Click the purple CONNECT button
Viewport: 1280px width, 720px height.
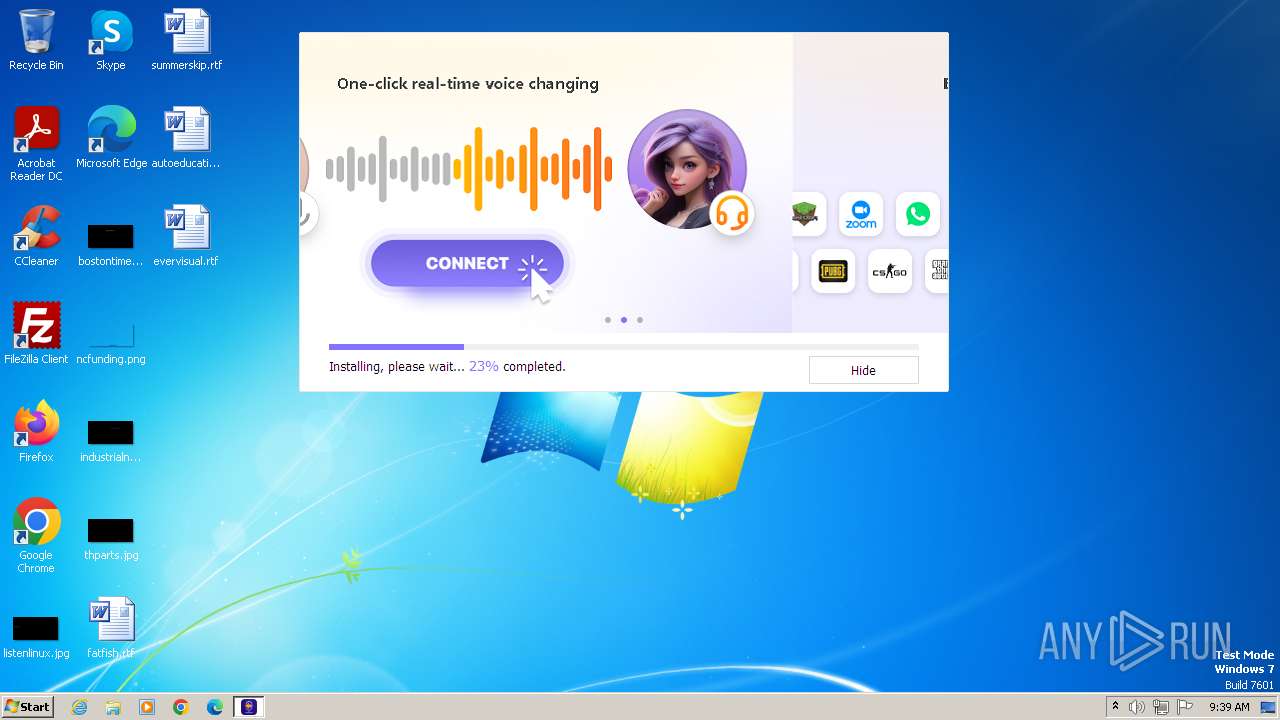[x=467, y=264]
